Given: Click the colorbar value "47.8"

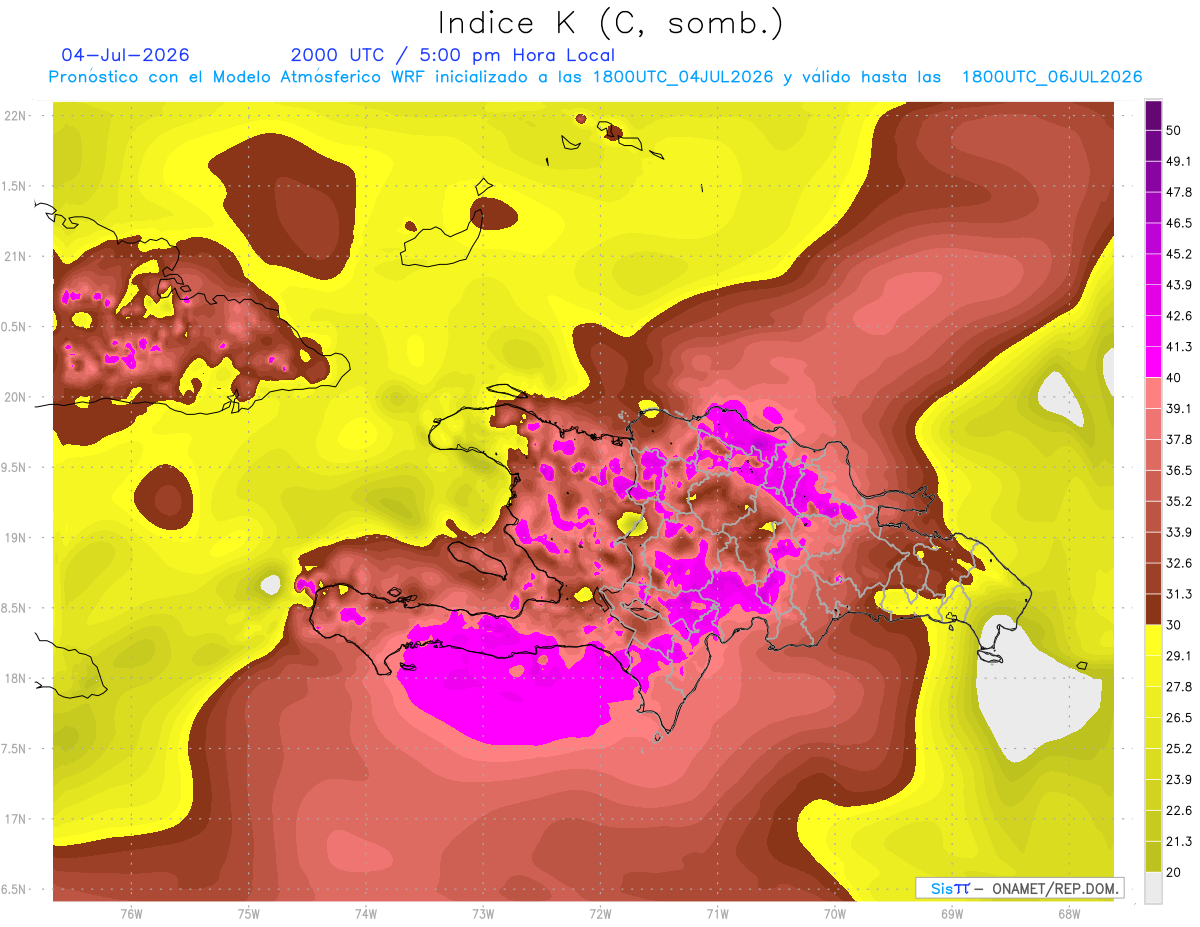Looking at the screenshot, I should [1180, 192].
